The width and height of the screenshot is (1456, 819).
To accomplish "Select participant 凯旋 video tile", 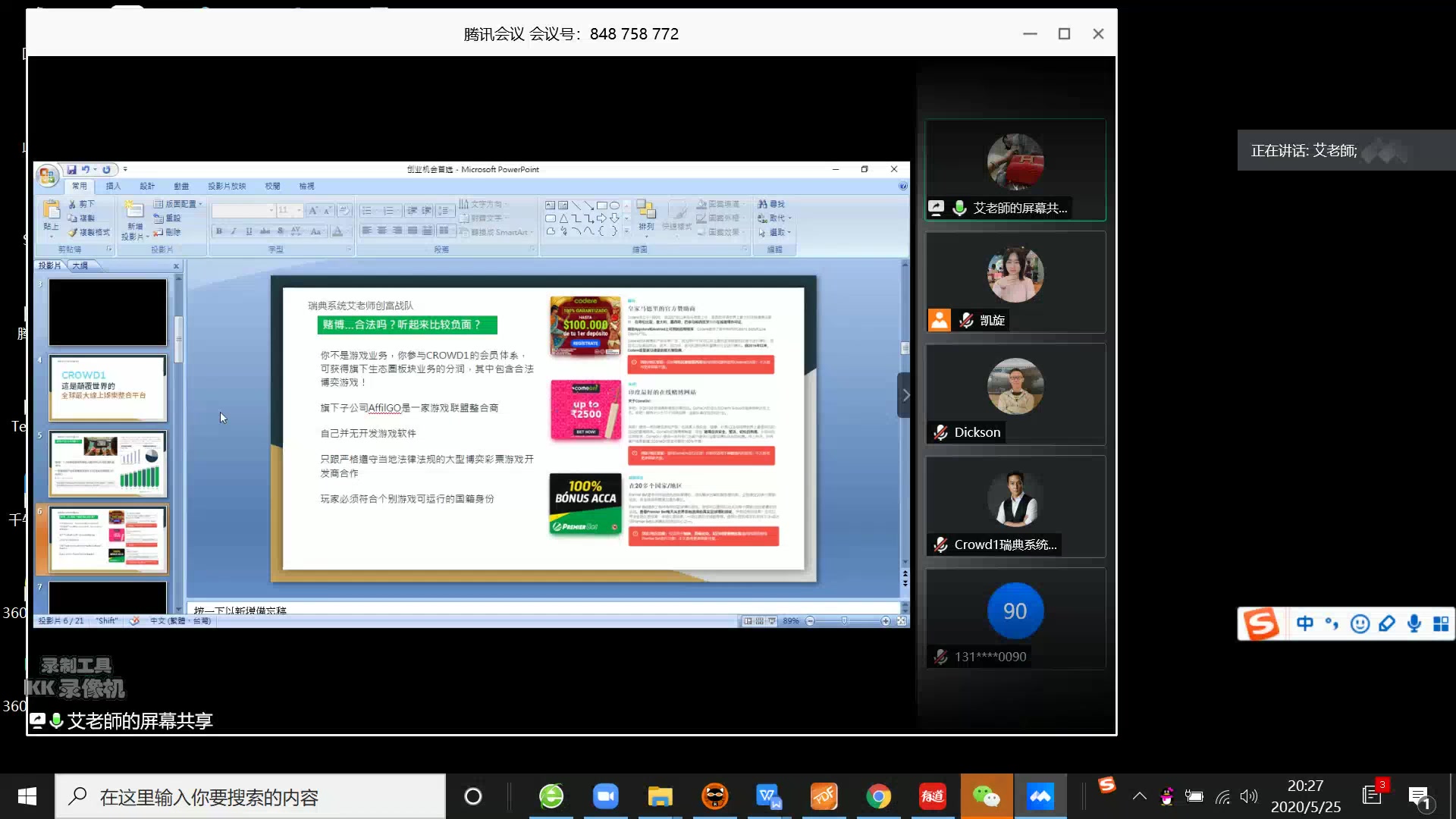I will 1015,282.
